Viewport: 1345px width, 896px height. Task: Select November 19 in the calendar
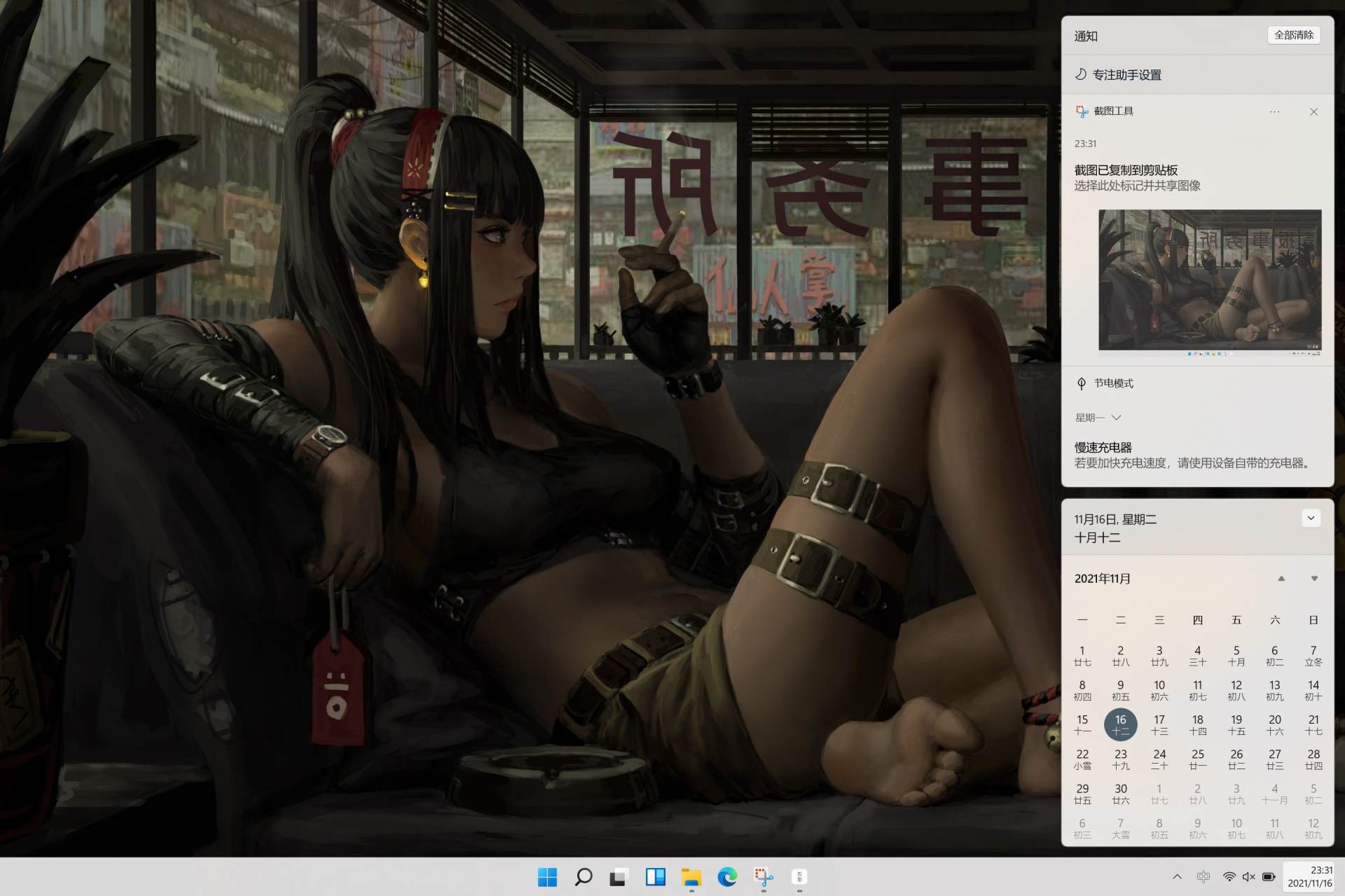coord(1236,724)
